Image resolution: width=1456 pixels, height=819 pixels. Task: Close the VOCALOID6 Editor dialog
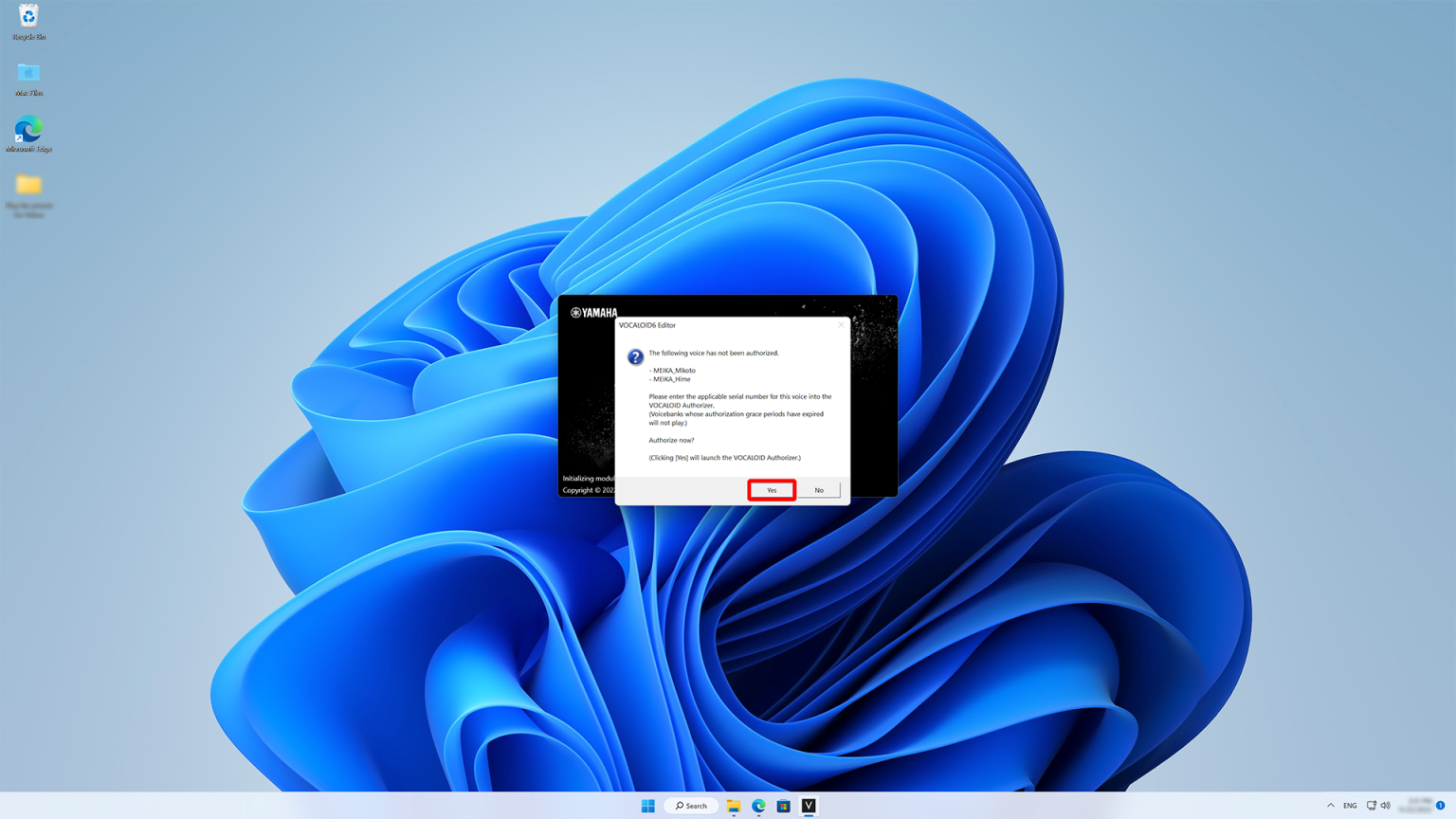(x=840, y=325)
